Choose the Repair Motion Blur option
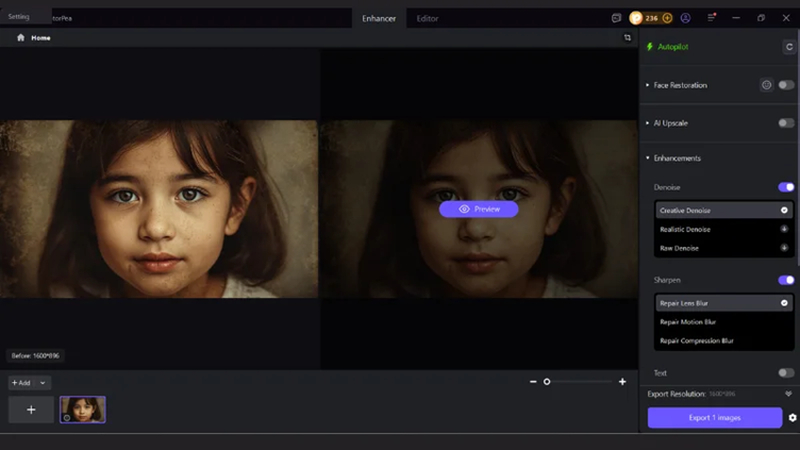The image size is (800, 450). click(724, 322)
